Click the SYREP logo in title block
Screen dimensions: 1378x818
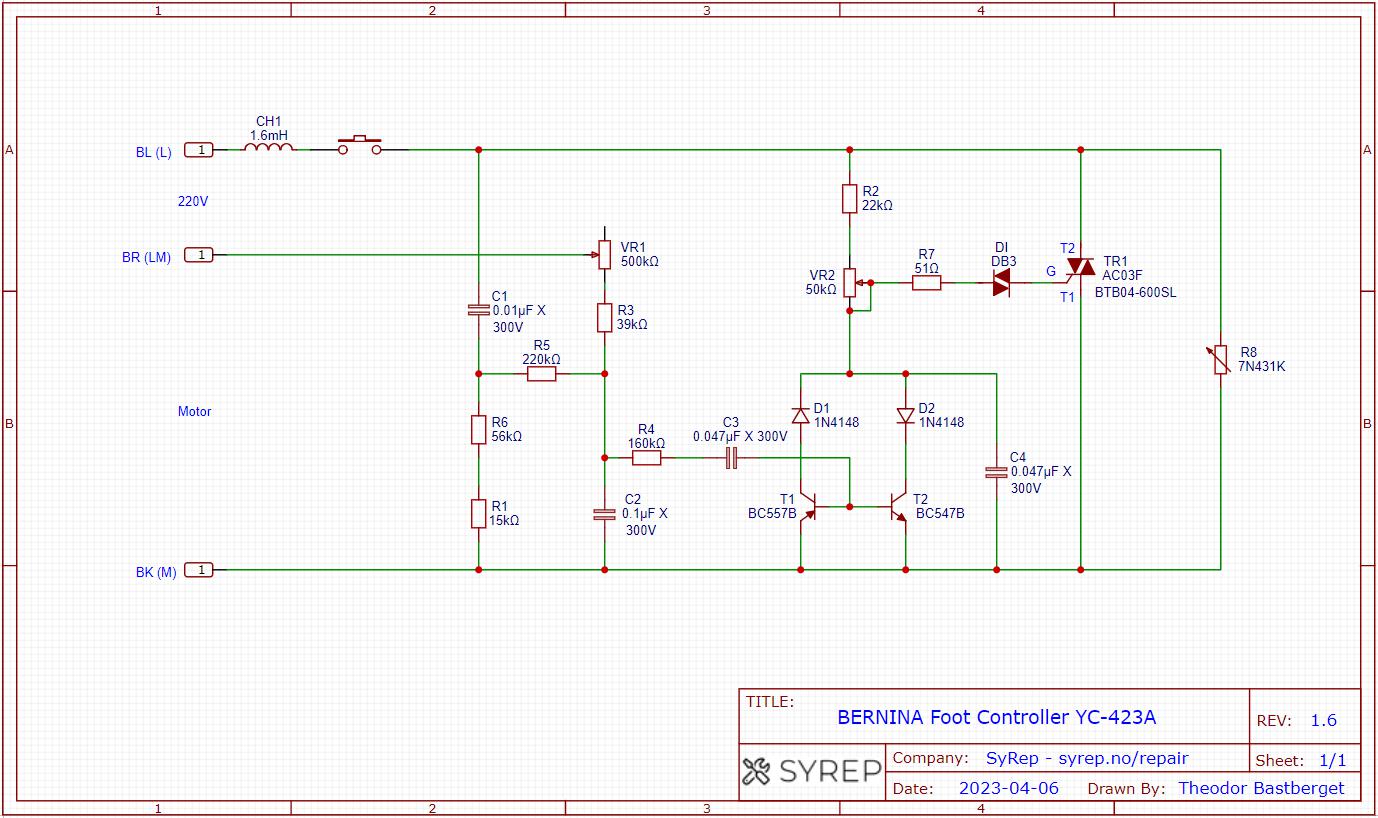(813, 771)
